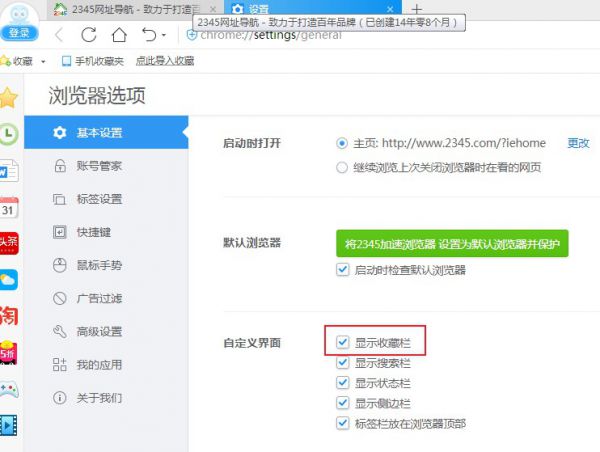
Task: Open the calendar 31 sidebar icon
Action: pos(8,207)
